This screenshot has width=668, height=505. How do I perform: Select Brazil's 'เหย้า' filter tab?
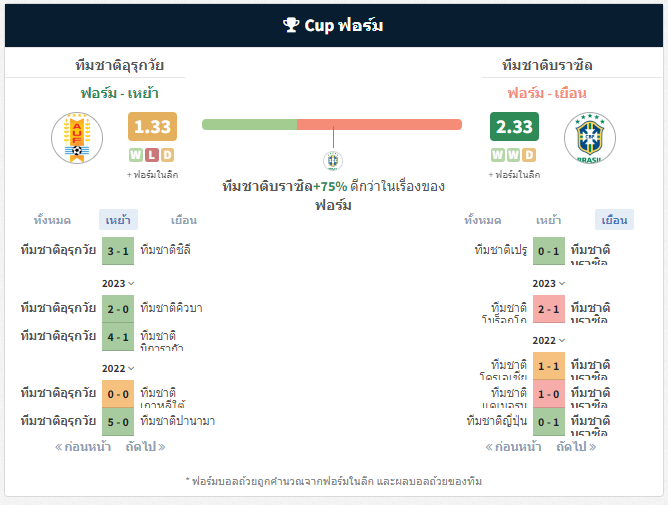point(548,220)
